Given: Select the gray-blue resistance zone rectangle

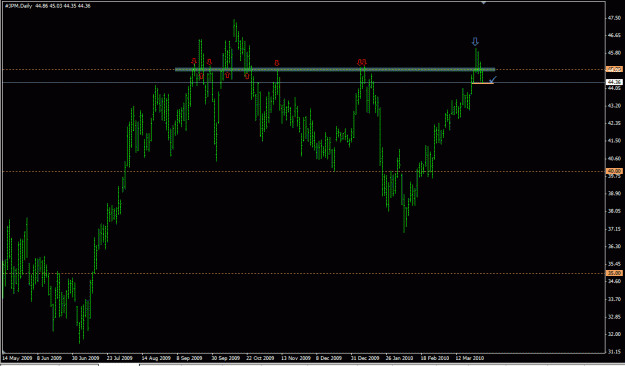Looking at the screenshot, I should 335,69.
